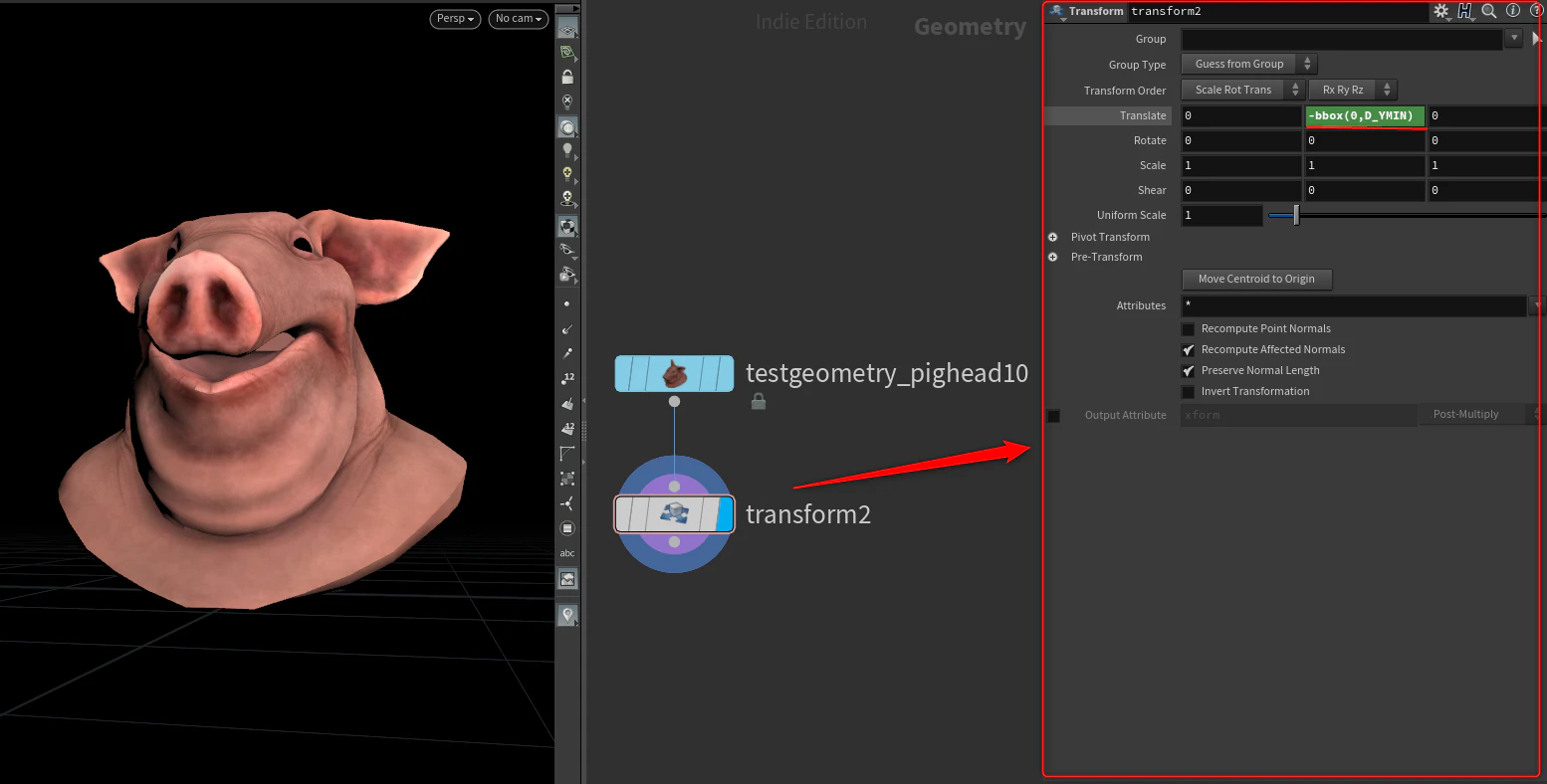The width and height of the screenshot is (1547, 784).
Task: Click the transform2 node name field
Action: coord(1276,12)
